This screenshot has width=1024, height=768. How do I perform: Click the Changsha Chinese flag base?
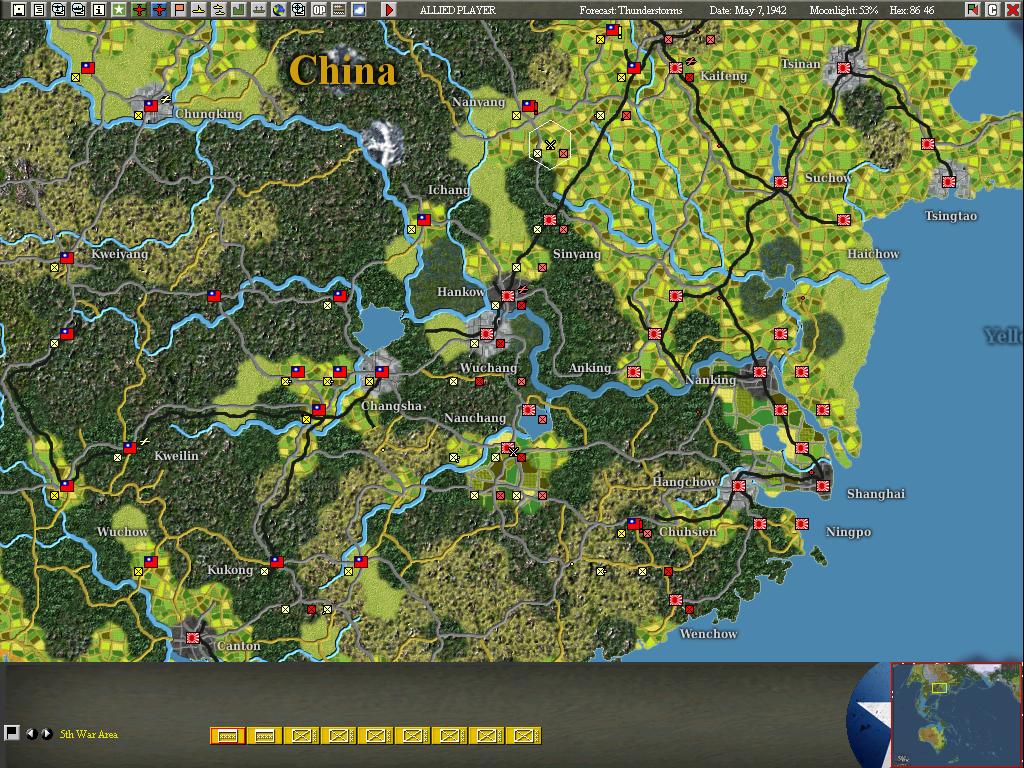(x=381, y=372)
